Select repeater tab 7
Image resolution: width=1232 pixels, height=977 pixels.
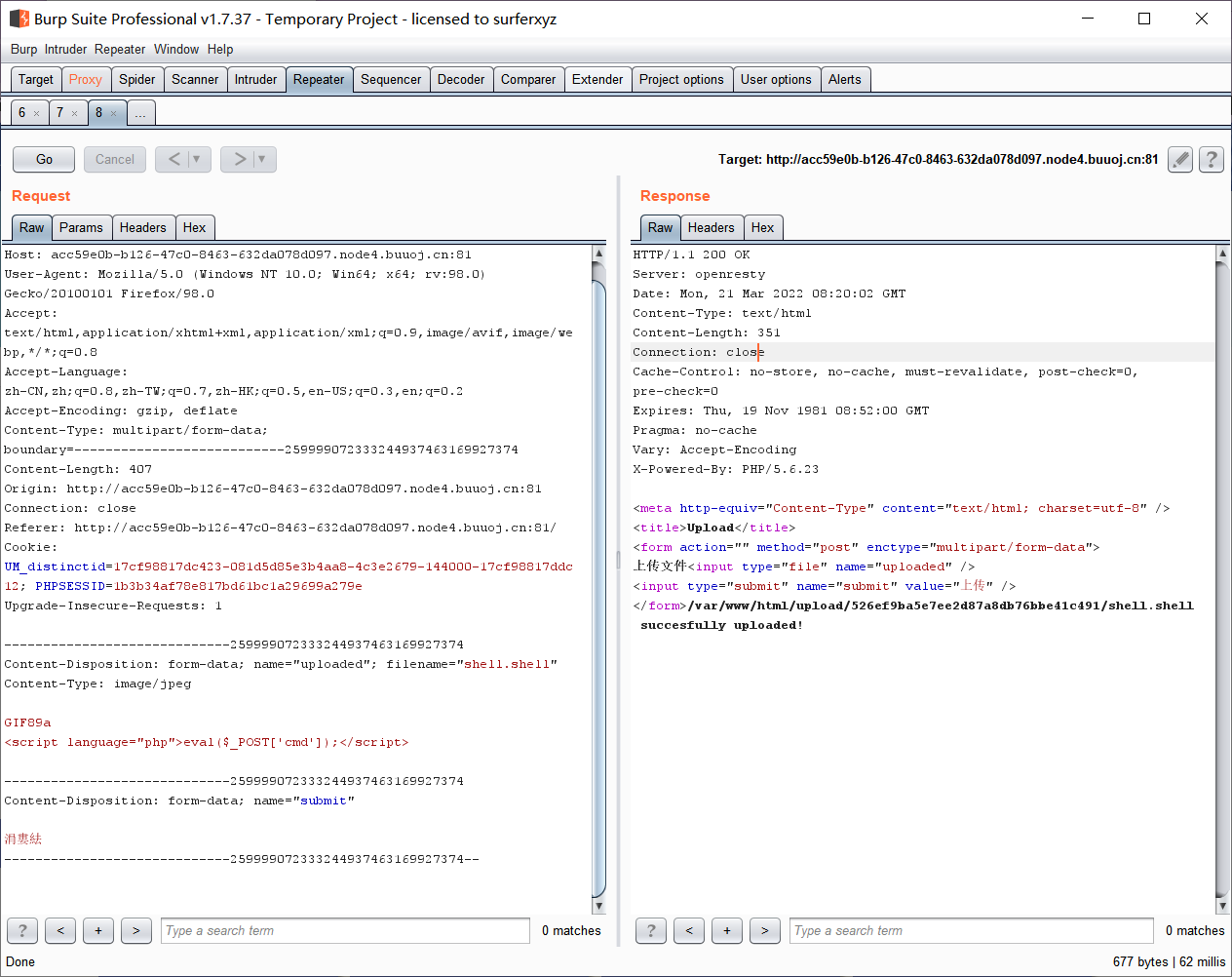[x=59, y=113]
